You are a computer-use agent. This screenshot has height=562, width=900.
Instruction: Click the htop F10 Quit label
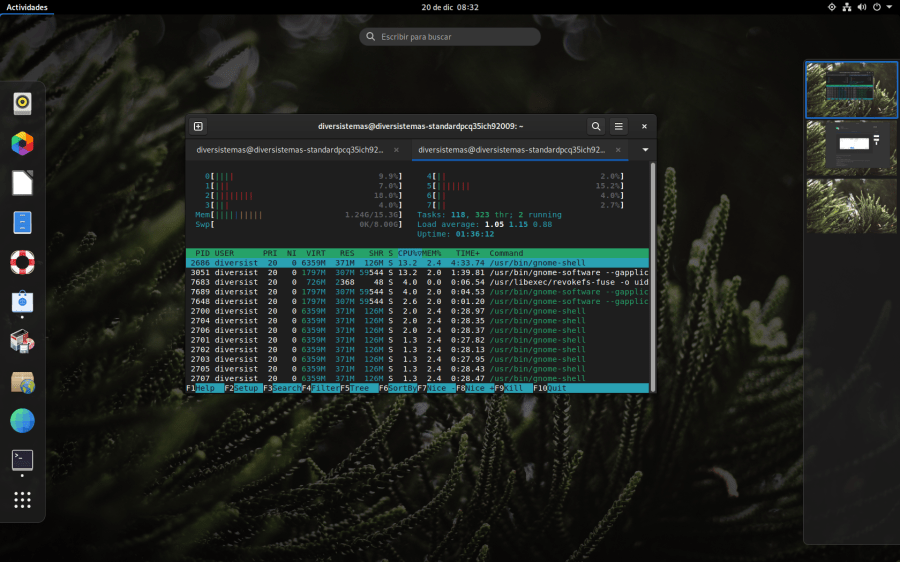click(x=548, y=388)
